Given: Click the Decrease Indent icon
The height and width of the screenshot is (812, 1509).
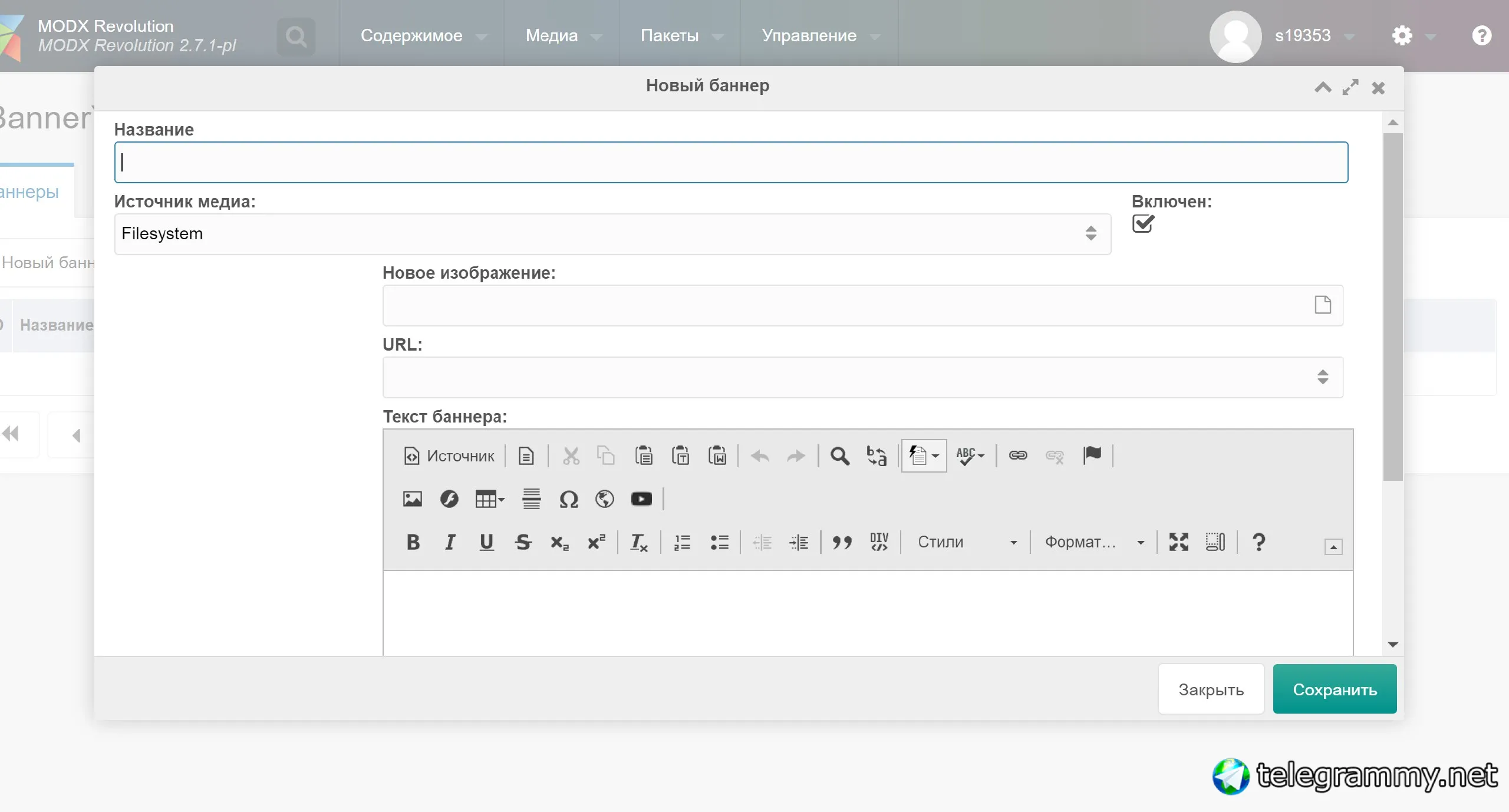Looking at the screenshot, I should tap(762, 542).
